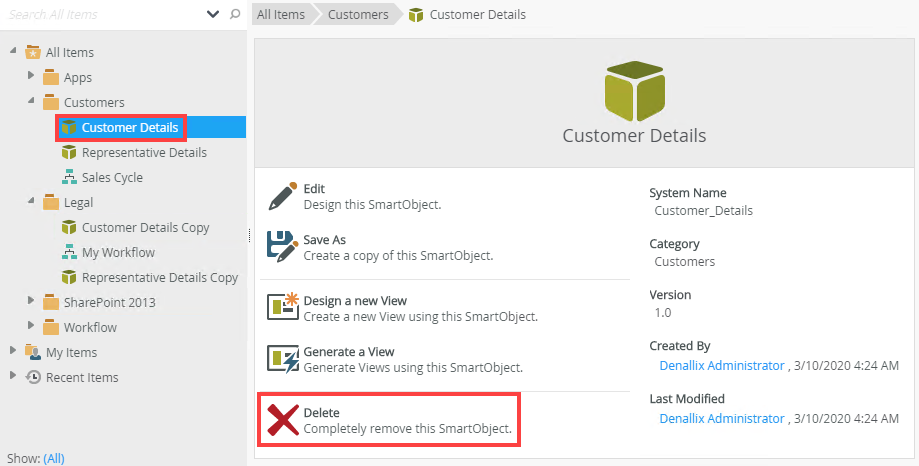The width and height of the screenshot is (919, 466).
Task: Click the Edit SmartObject pencil icon
Action: (x=282, y=196)
